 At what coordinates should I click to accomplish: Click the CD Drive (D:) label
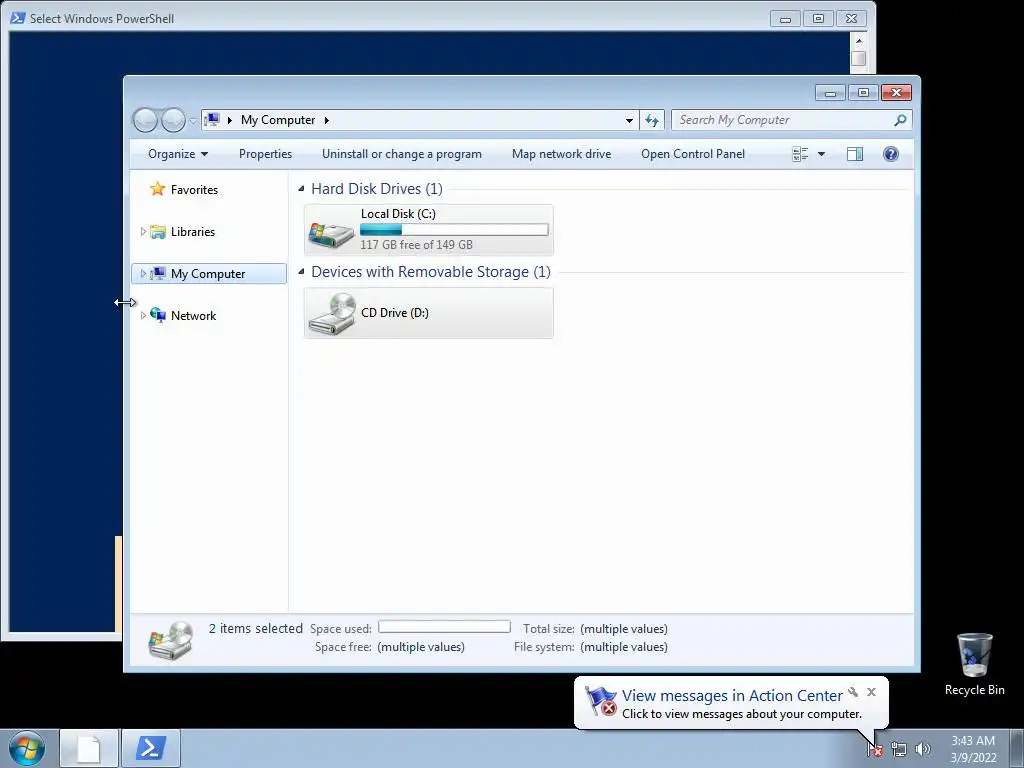click(395, 313)
